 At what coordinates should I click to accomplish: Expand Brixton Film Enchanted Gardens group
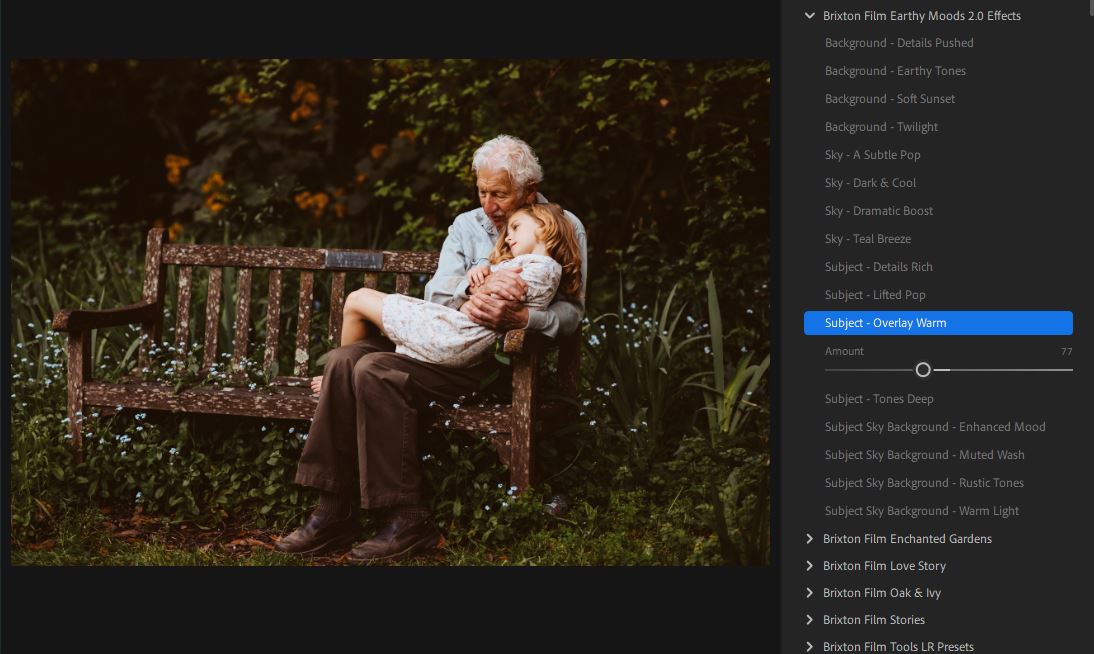[x=810, y=539]
